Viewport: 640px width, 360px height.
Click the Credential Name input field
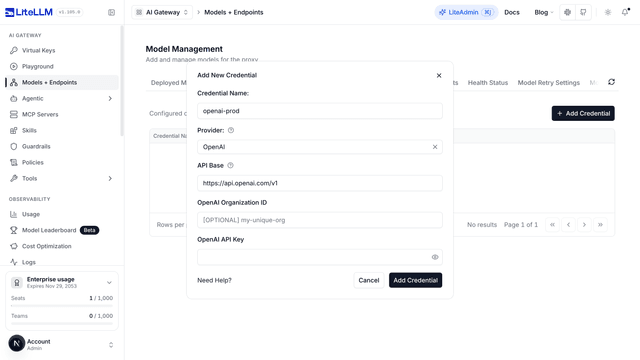(x=320, y=111)
